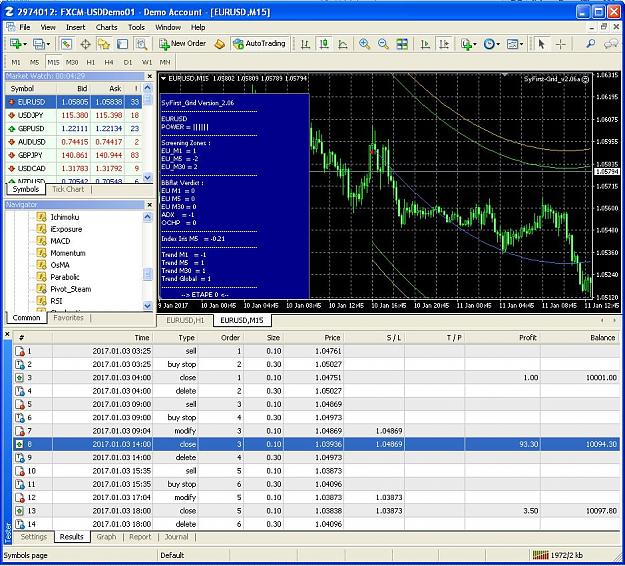Image resolution: width=625 pixels, height=566 pixels.
Task: Switch chart to line chart icon
Action: 342,44
